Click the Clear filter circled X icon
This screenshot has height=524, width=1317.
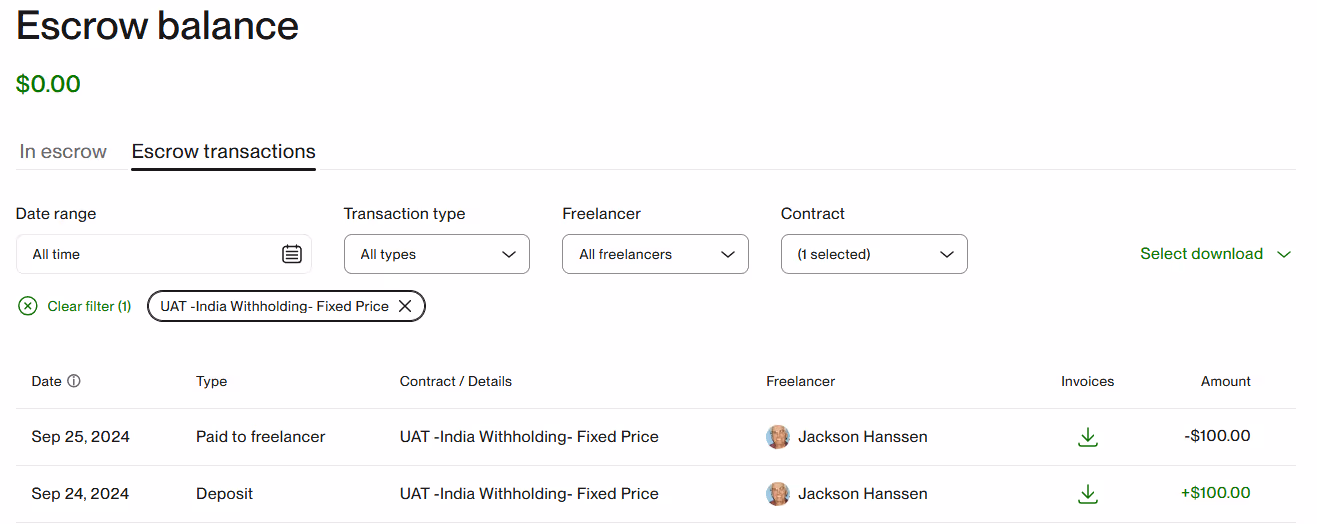(x=28, y=306)
